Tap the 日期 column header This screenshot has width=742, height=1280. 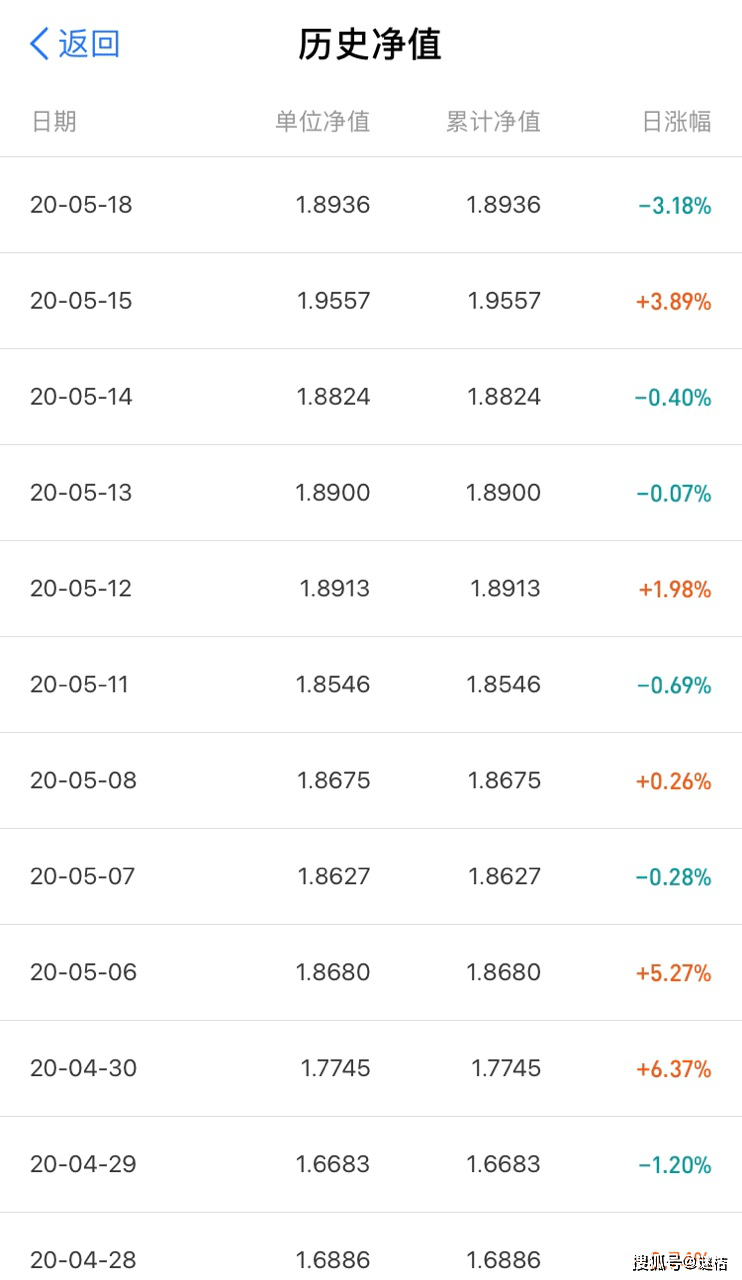(x=54, y=122)
